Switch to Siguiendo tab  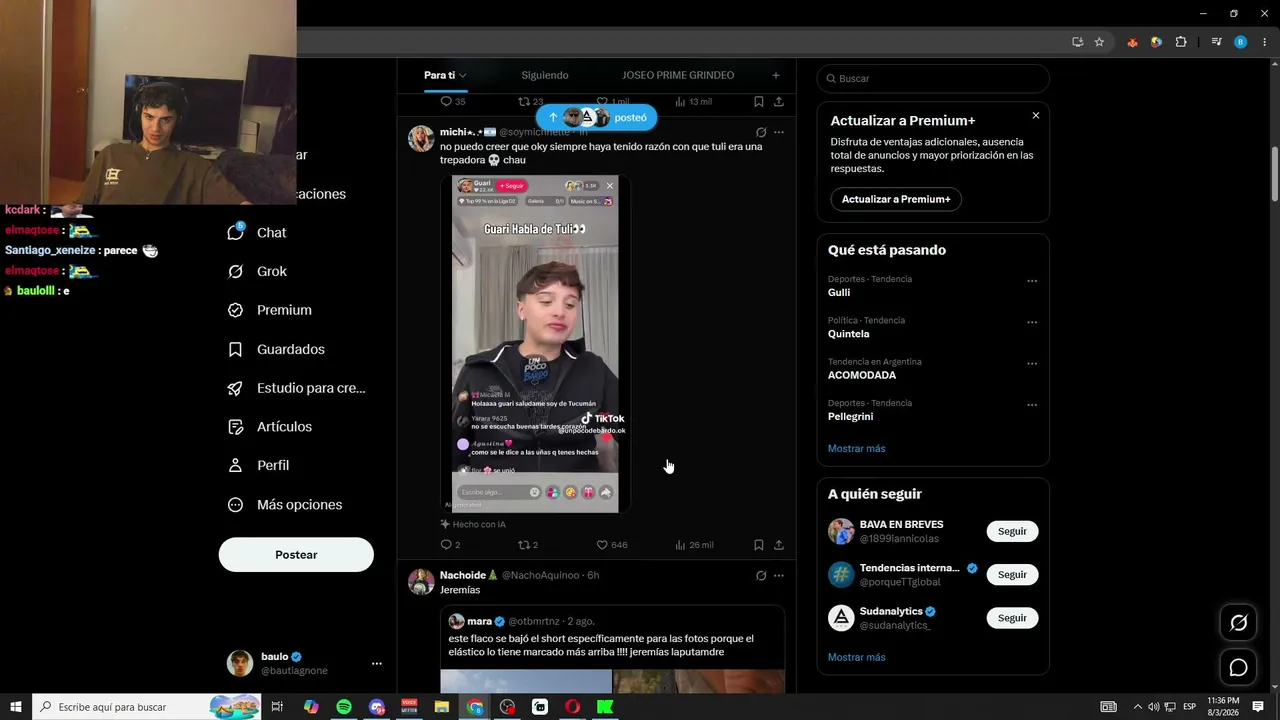[545, 75]
